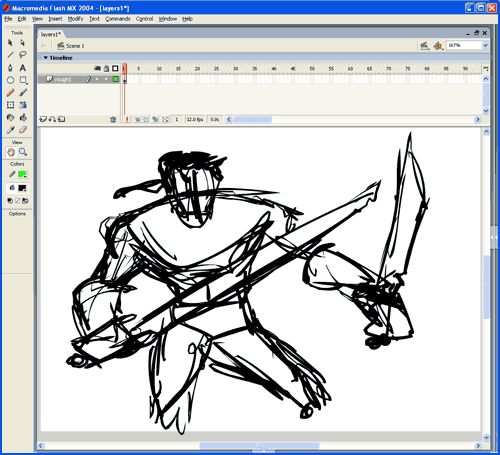Activate the Hand tool
Viewport: 500px width, 455px height.
coord(11,152)
